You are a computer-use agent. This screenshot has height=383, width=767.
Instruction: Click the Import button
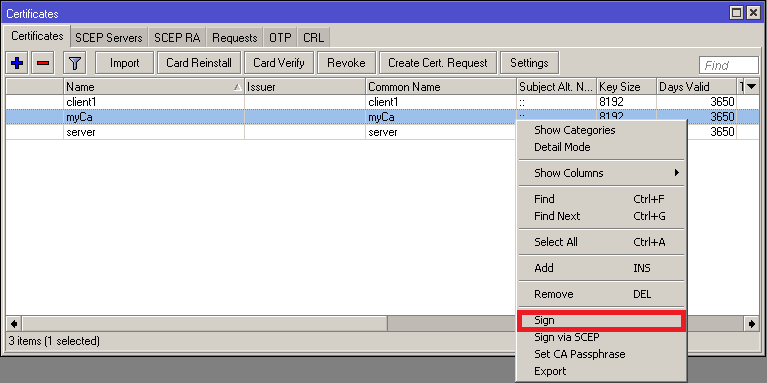click(125, 63)
